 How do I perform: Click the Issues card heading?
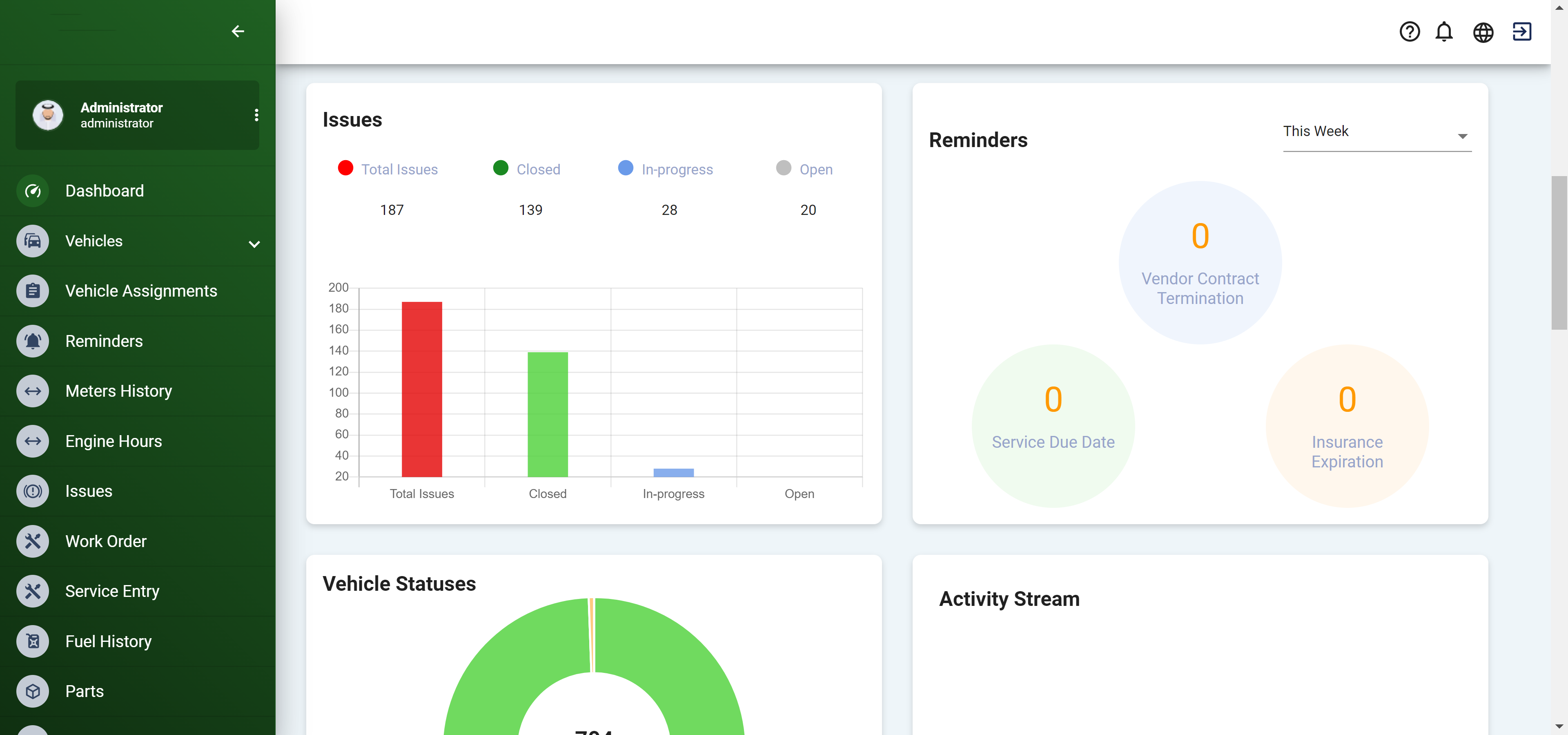click(352, 120)
